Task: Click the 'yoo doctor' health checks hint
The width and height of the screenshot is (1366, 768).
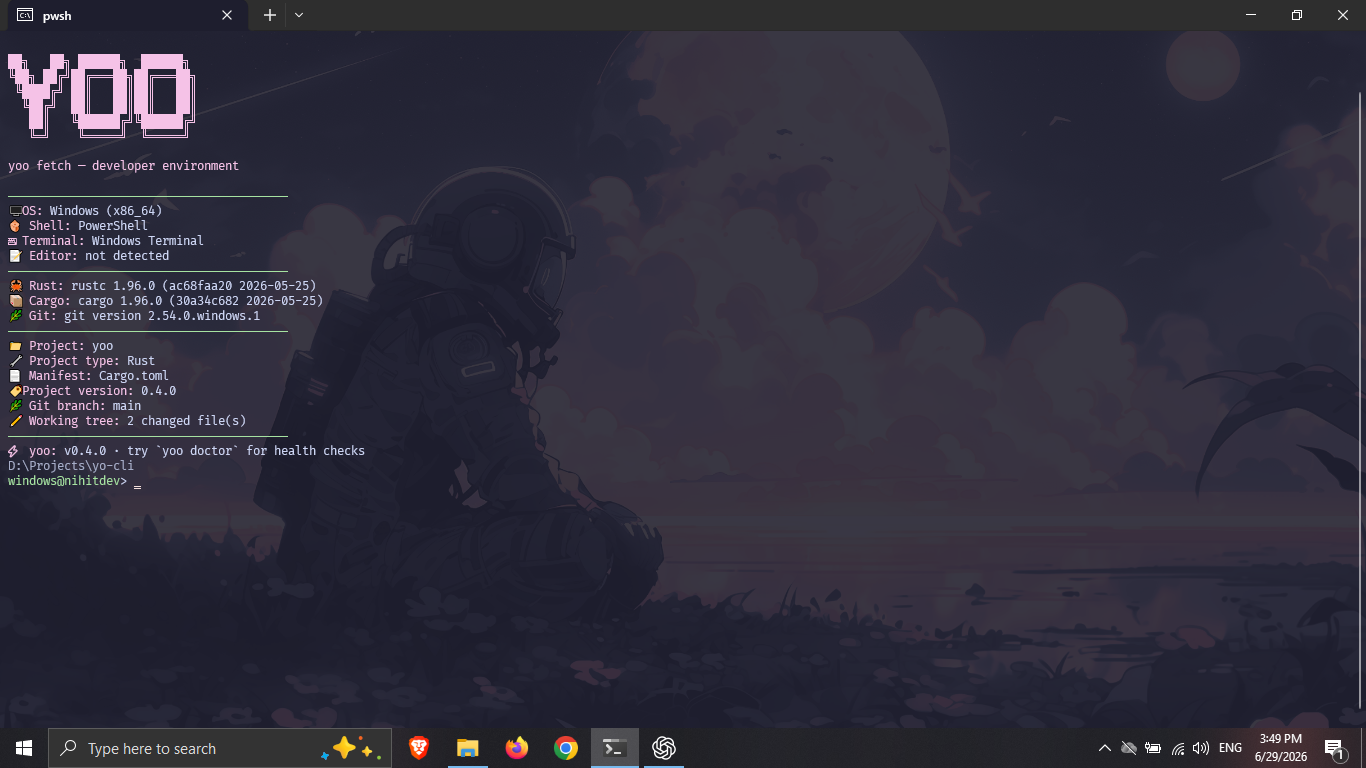Action: [186, 451]
